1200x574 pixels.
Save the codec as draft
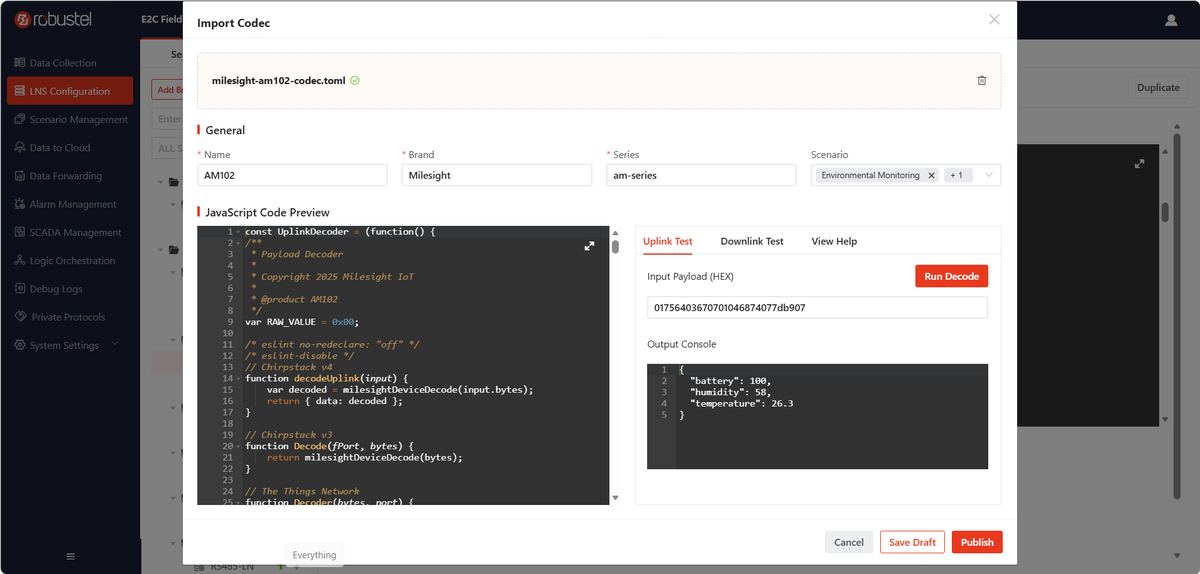click(x=912, y=542)
